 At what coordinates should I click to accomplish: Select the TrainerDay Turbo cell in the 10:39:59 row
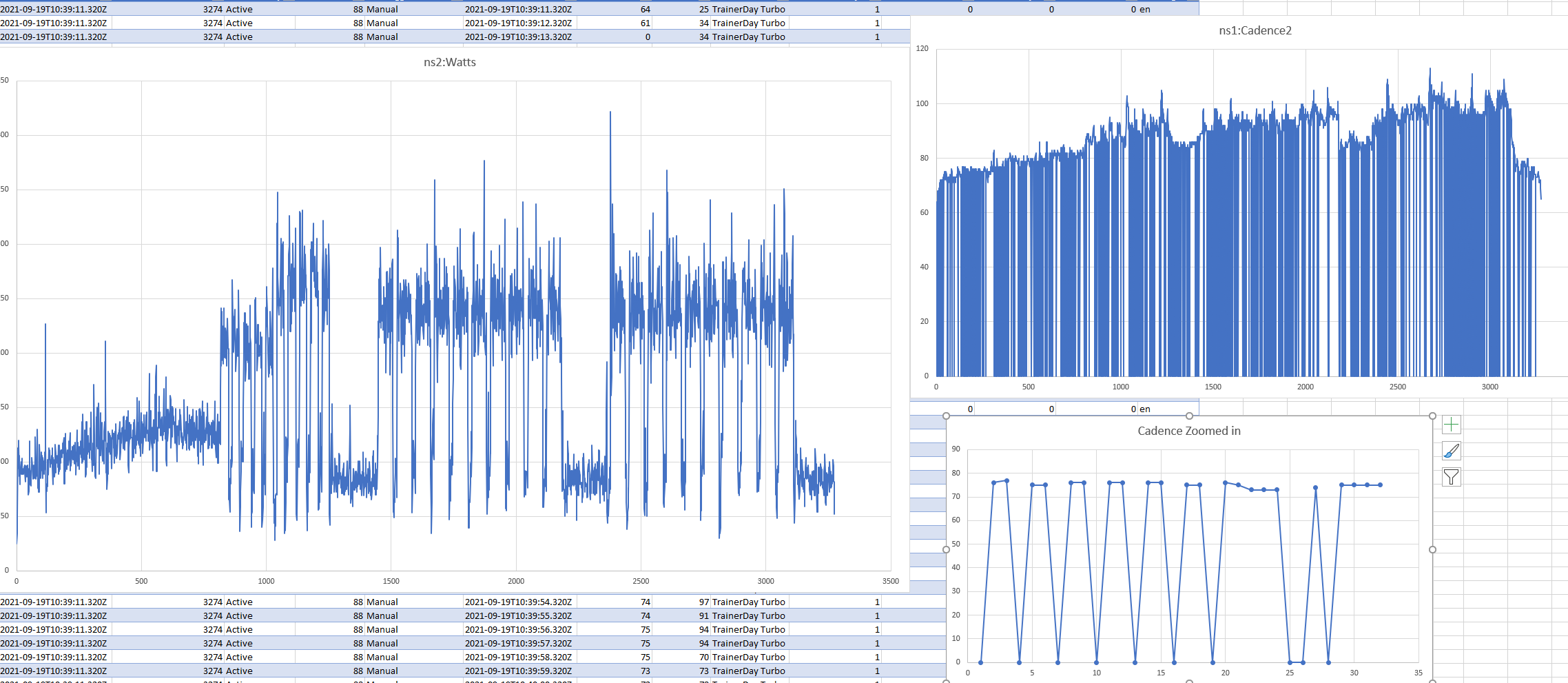pos(749,671)
